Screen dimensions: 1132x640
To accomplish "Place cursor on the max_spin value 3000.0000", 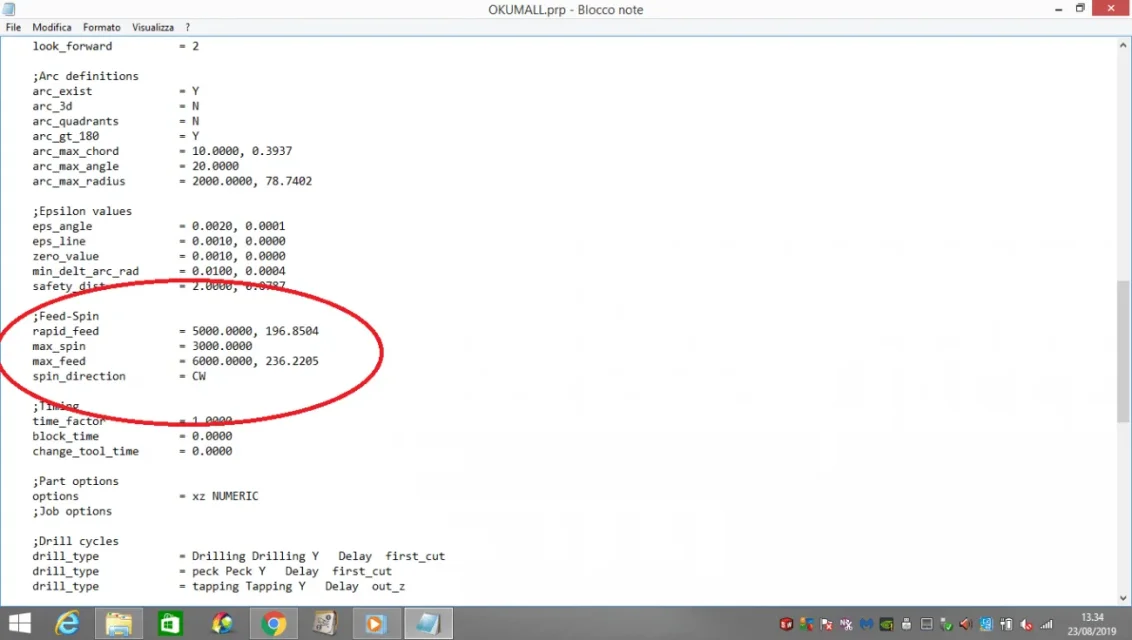I will [x=222, y=346].
